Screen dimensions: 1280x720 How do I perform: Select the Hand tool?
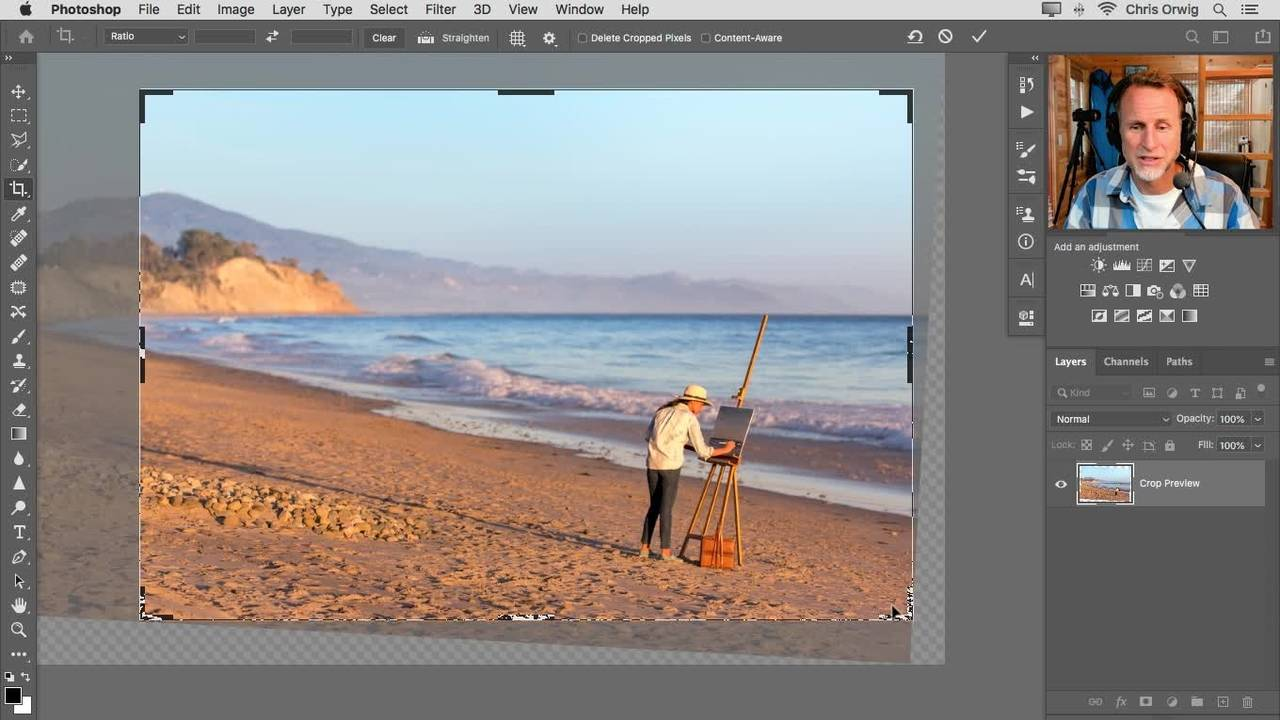coord(18,606)
